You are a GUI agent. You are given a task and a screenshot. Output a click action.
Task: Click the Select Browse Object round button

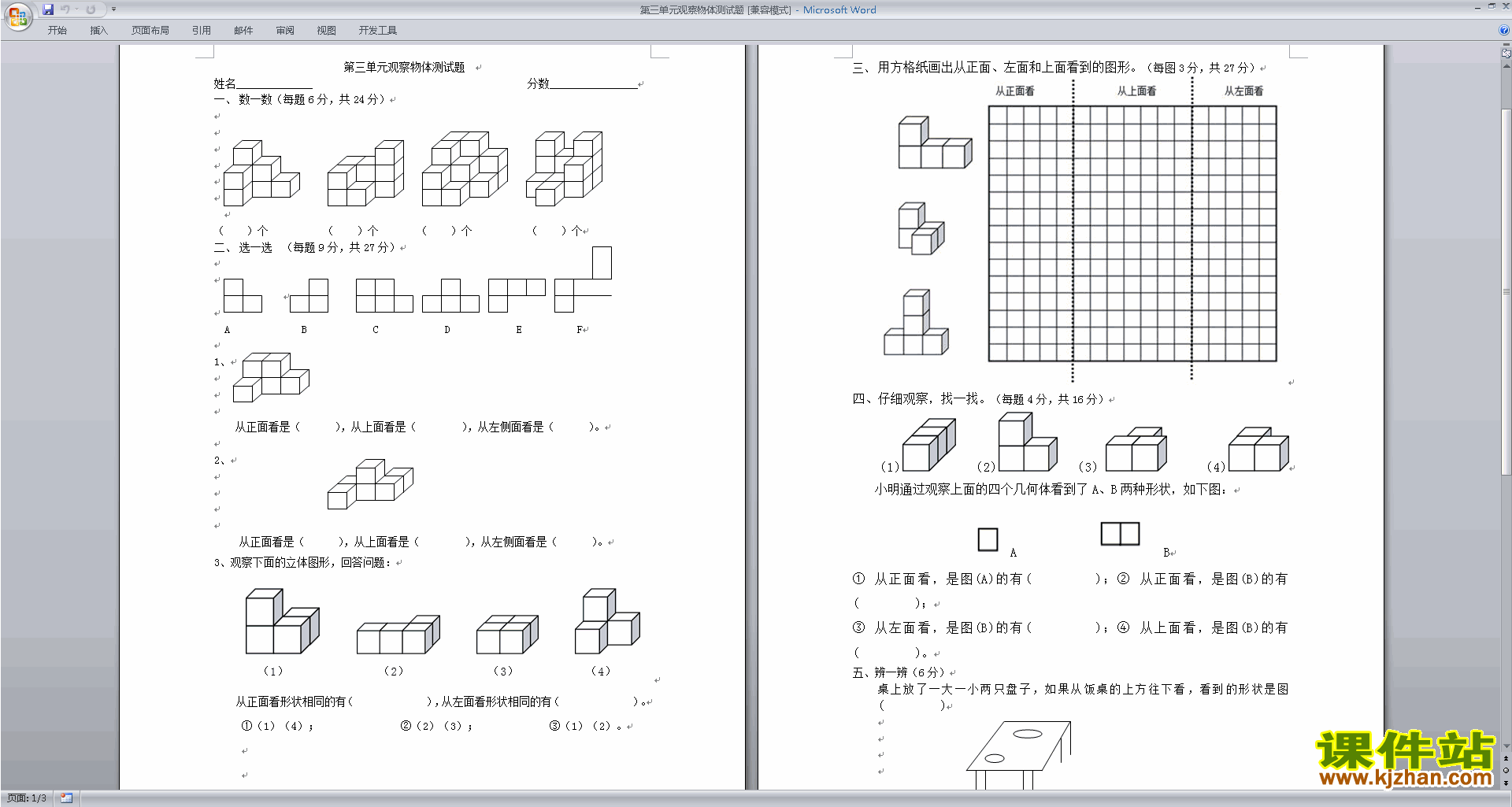(1506, 771)
